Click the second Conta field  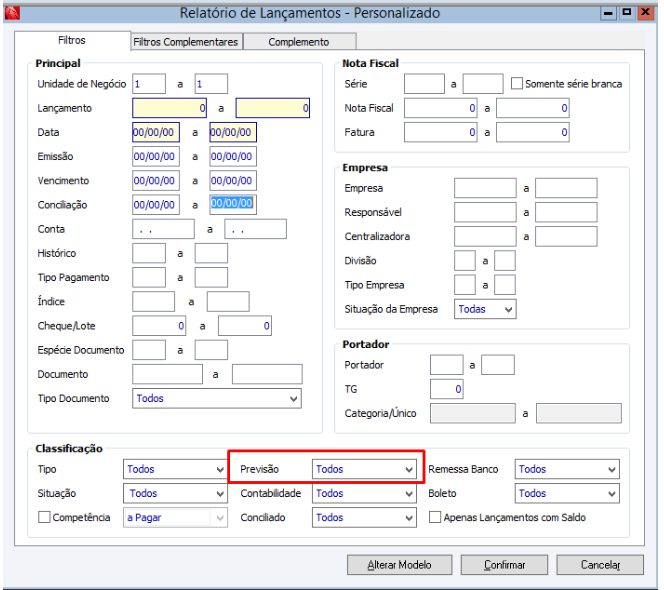coord(255,229)
